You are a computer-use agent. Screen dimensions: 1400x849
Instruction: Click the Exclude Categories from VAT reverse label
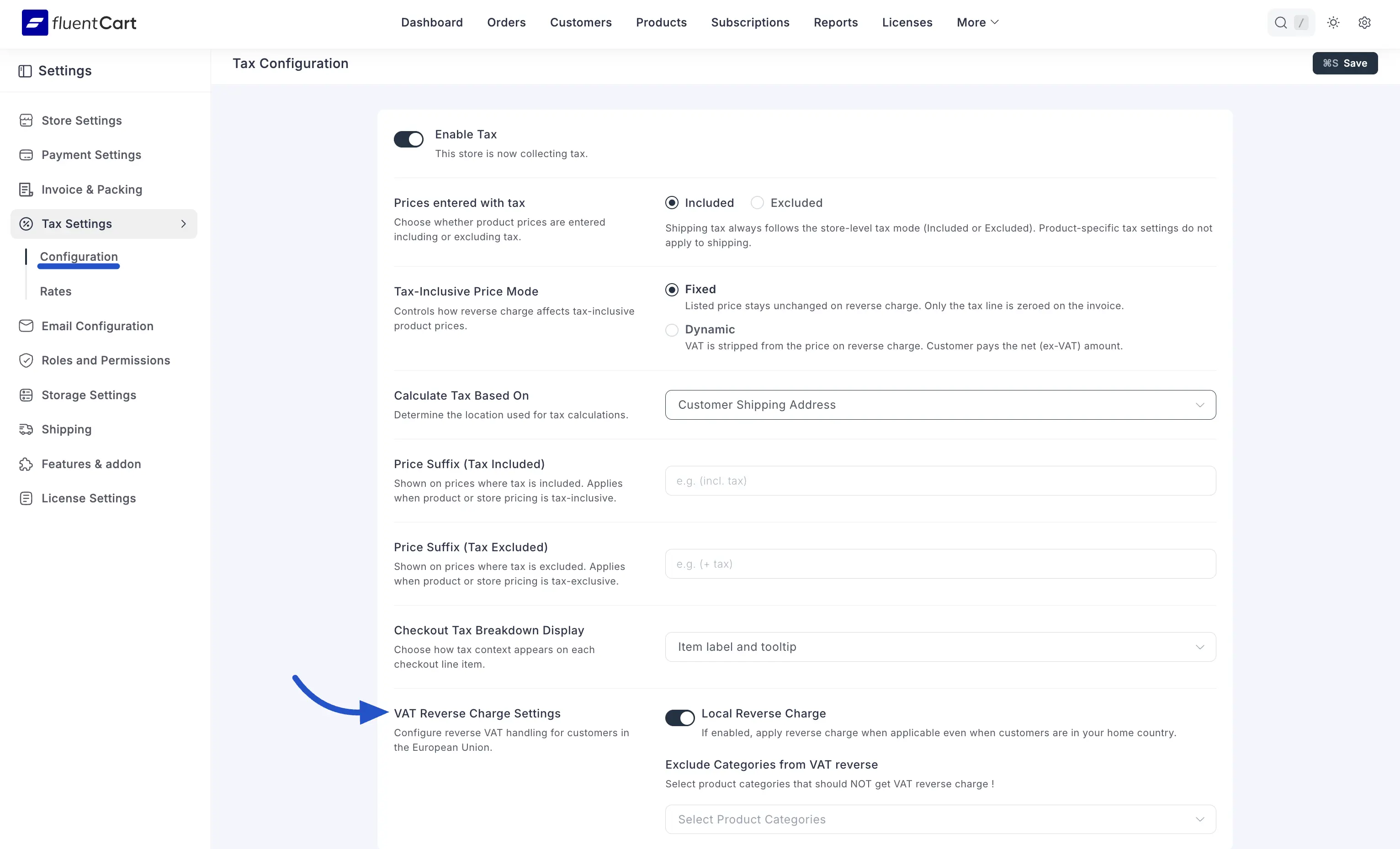click(772, 765)
